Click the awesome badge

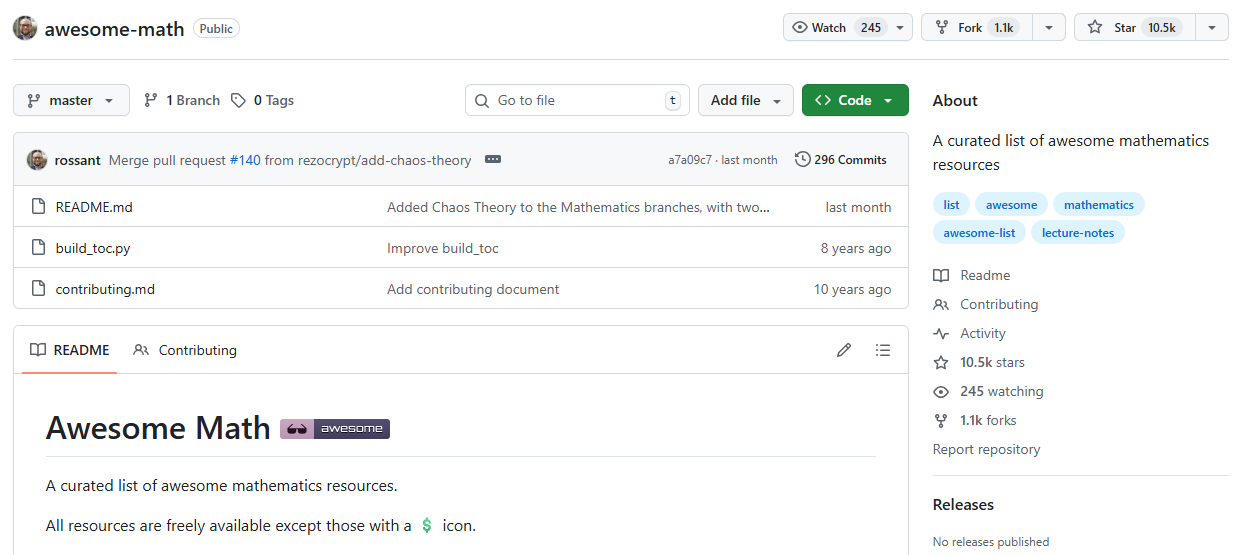(335, 429)
